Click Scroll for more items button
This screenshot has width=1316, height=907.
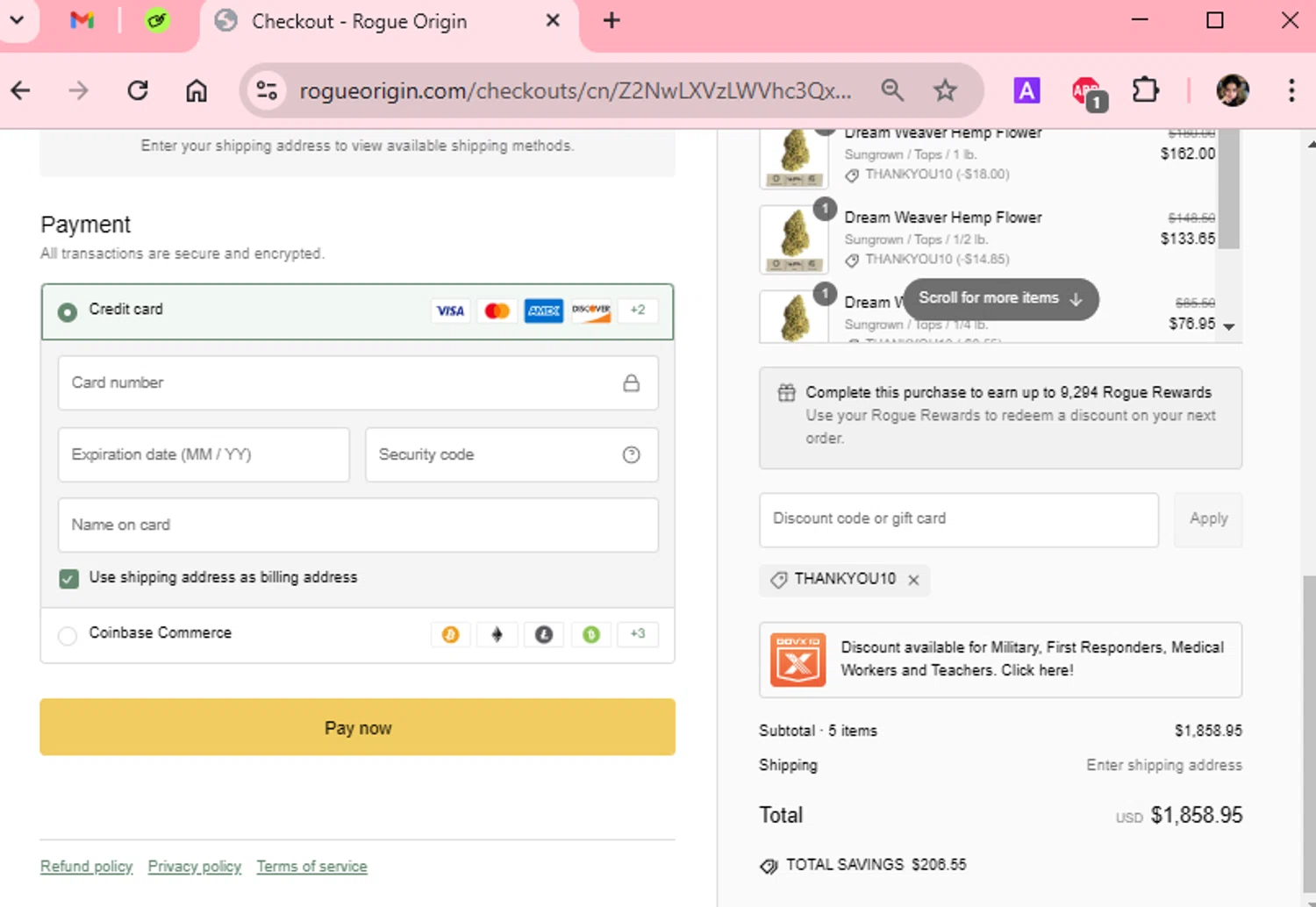point(1000,299)
